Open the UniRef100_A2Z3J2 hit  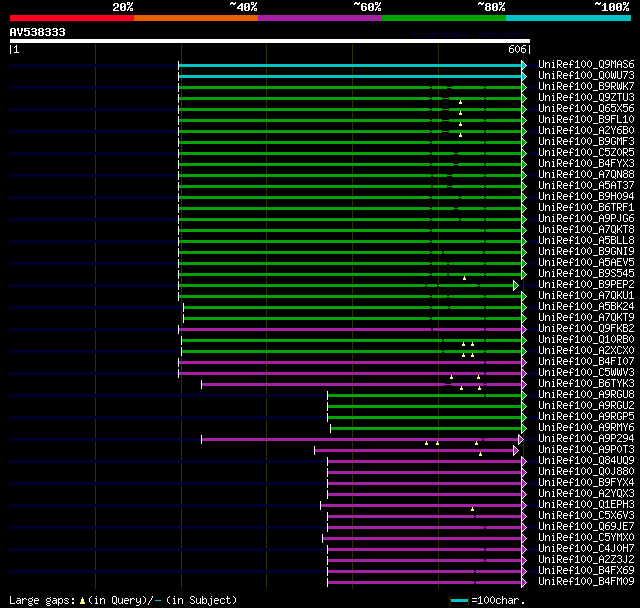point(586,560)
